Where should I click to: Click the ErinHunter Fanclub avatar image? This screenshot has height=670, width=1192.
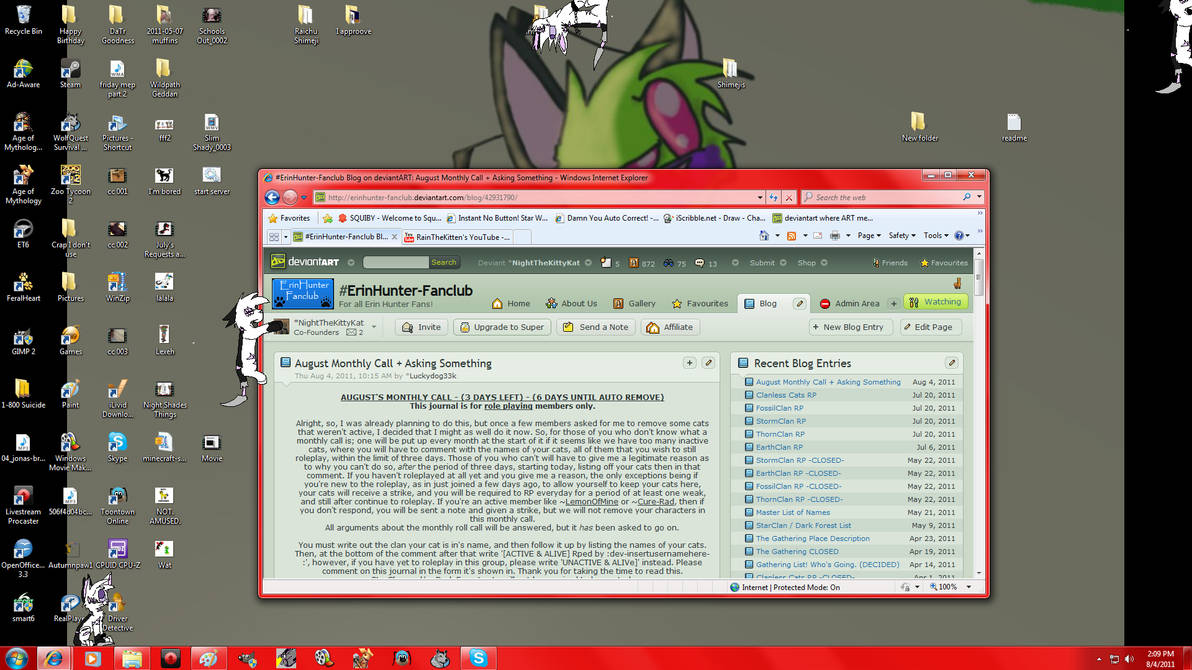pyautogui.click(x=303, y=294)
